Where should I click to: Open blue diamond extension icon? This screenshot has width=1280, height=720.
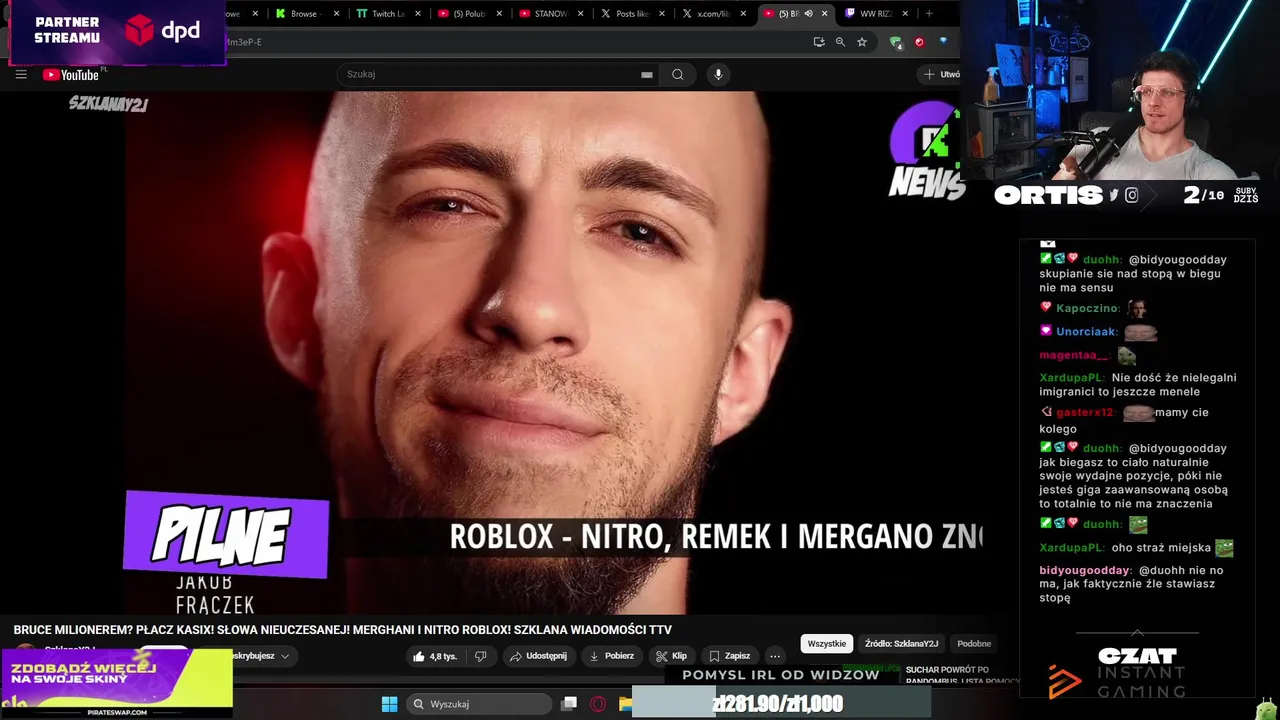[x=943, y=42]
